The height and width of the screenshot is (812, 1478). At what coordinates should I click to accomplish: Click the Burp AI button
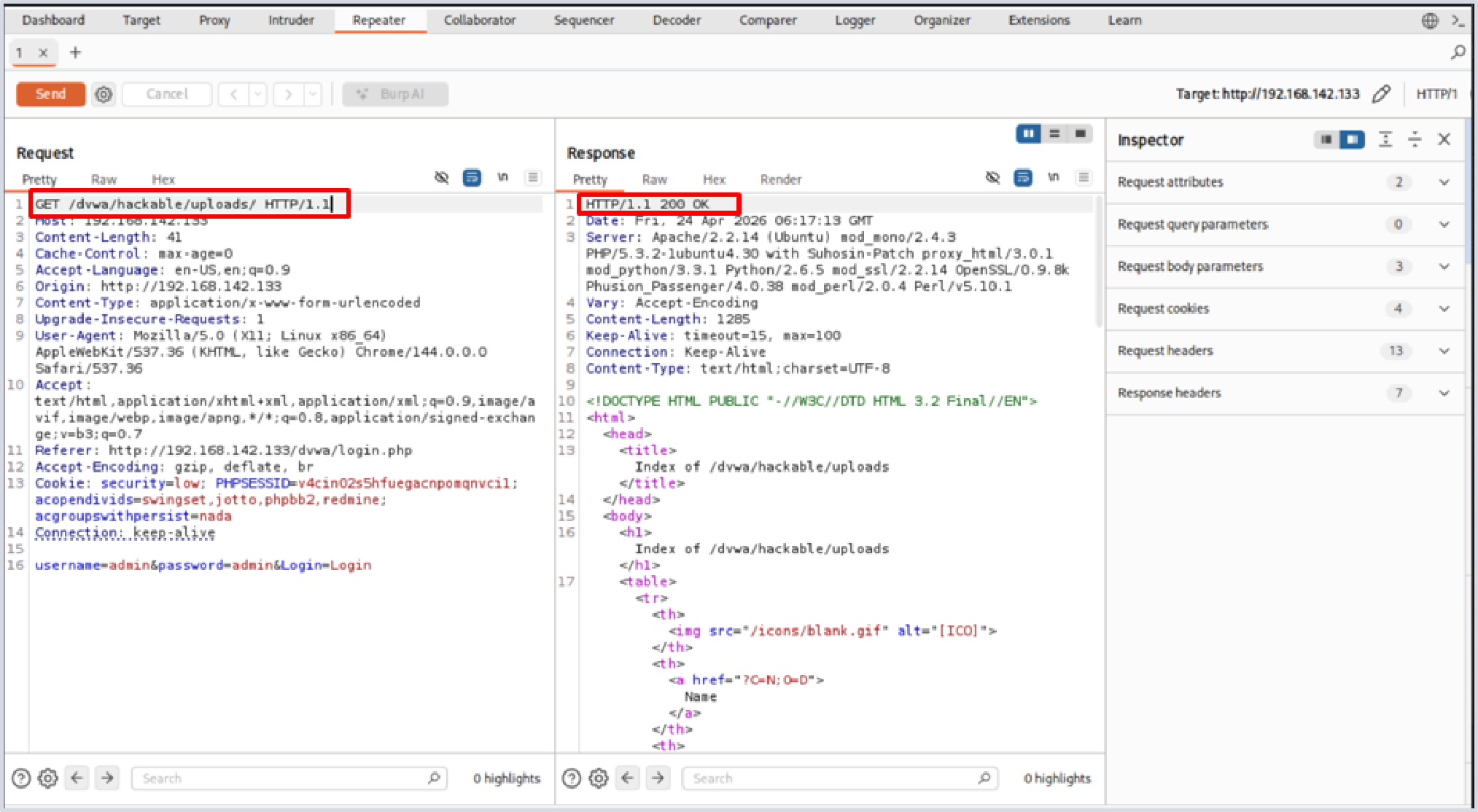(395, 94)
